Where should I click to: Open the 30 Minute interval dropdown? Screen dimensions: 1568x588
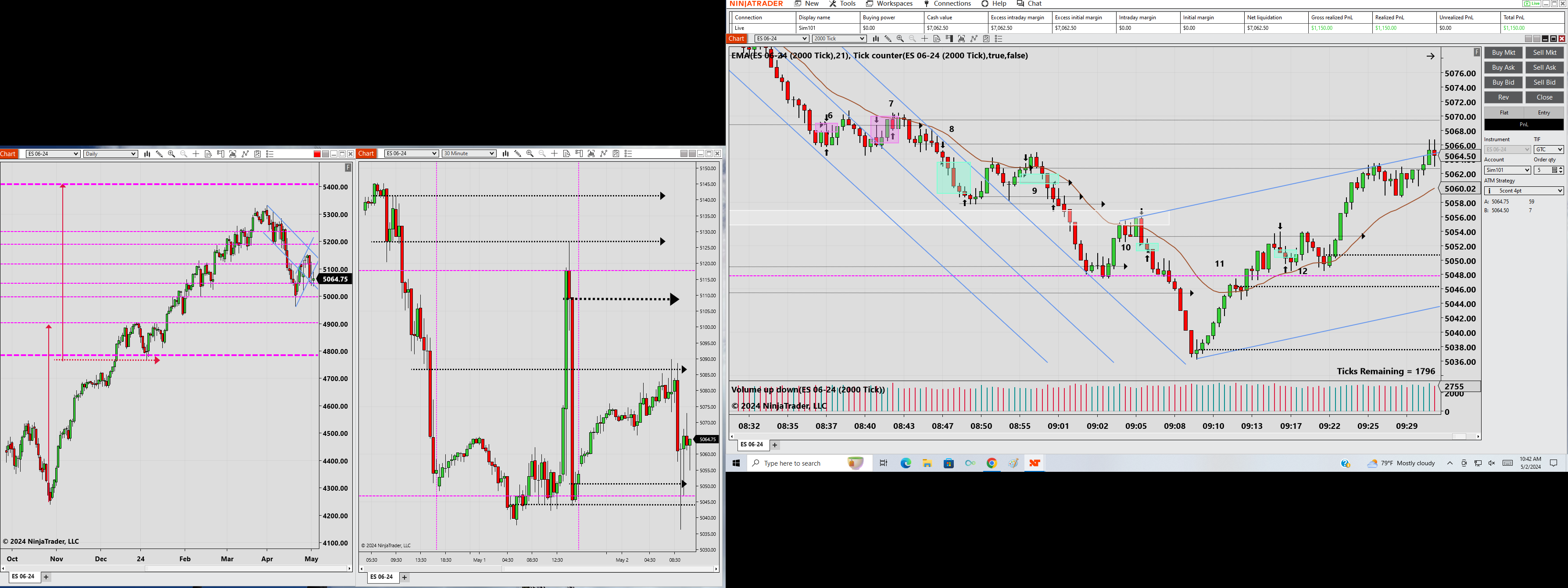click(469, 154)
